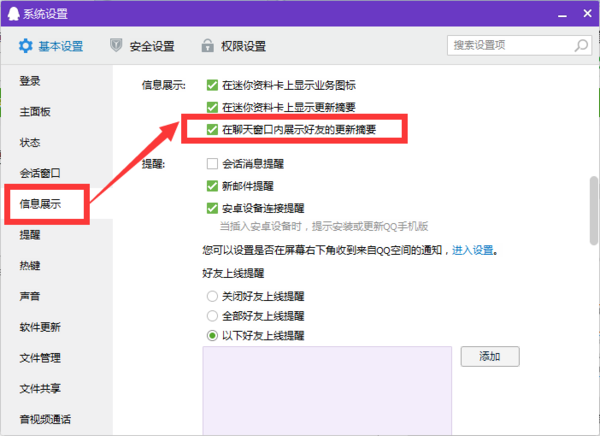Select 会话窗口 in the sidebar
The width and height of the screenshot is (600, 436).
(40, 173)
